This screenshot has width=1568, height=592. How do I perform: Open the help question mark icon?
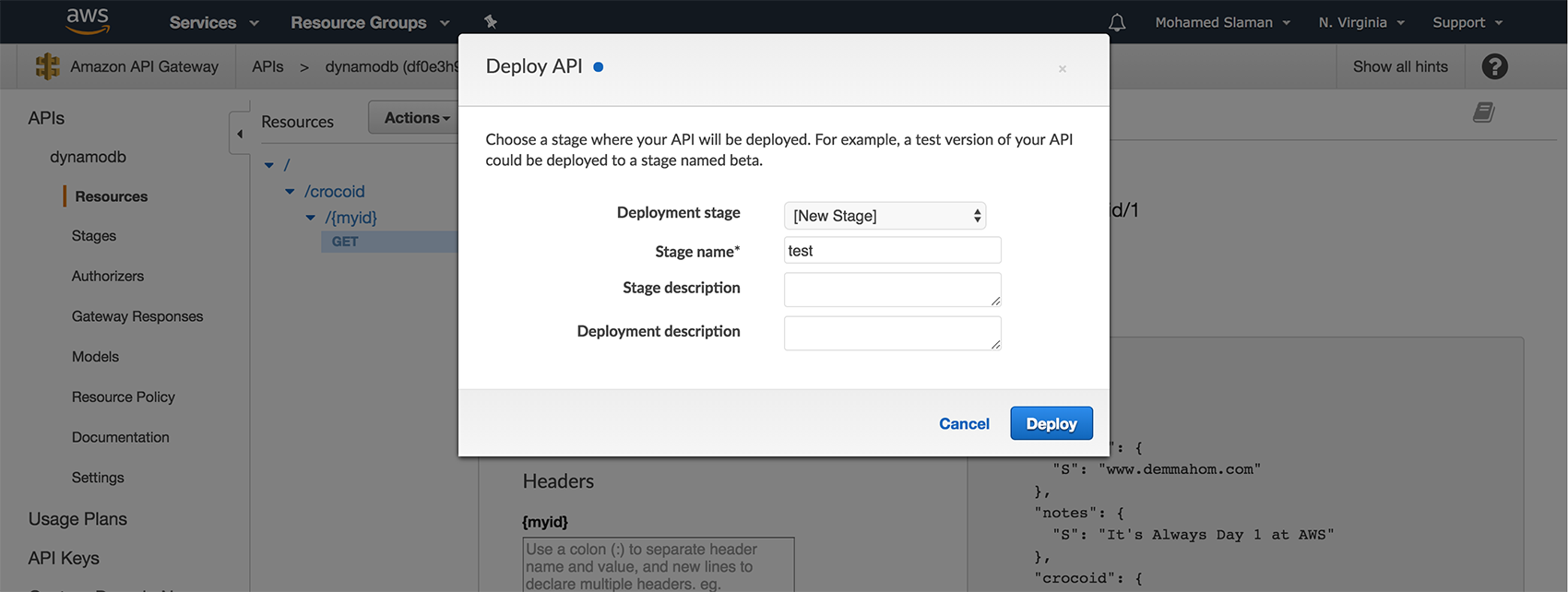1494,66
